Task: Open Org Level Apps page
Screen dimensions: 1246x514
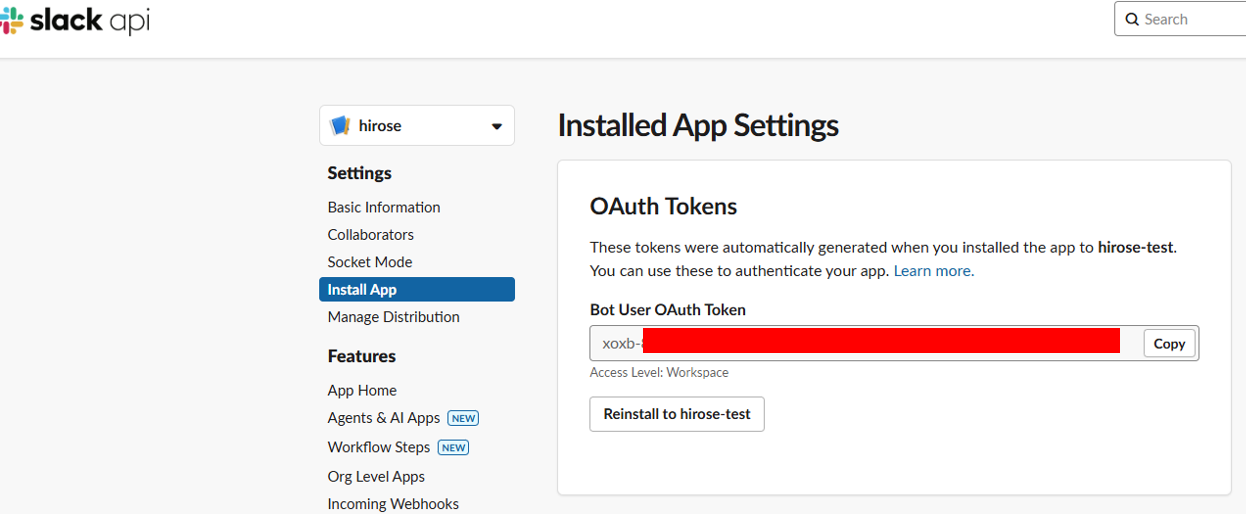Action: [x=376, y=476]
